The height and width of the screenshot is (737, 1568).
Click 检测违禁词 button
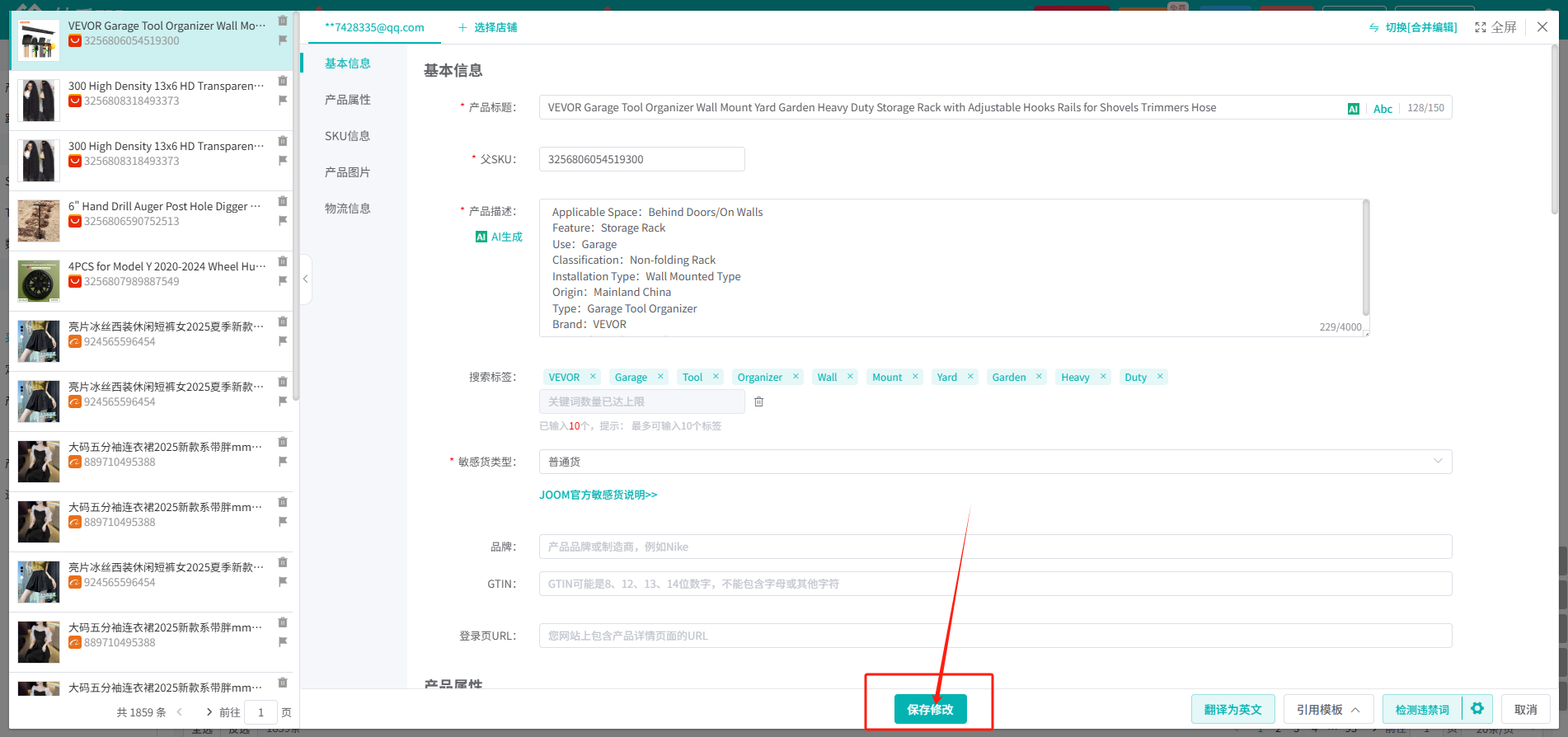(x=1422, y=710)
